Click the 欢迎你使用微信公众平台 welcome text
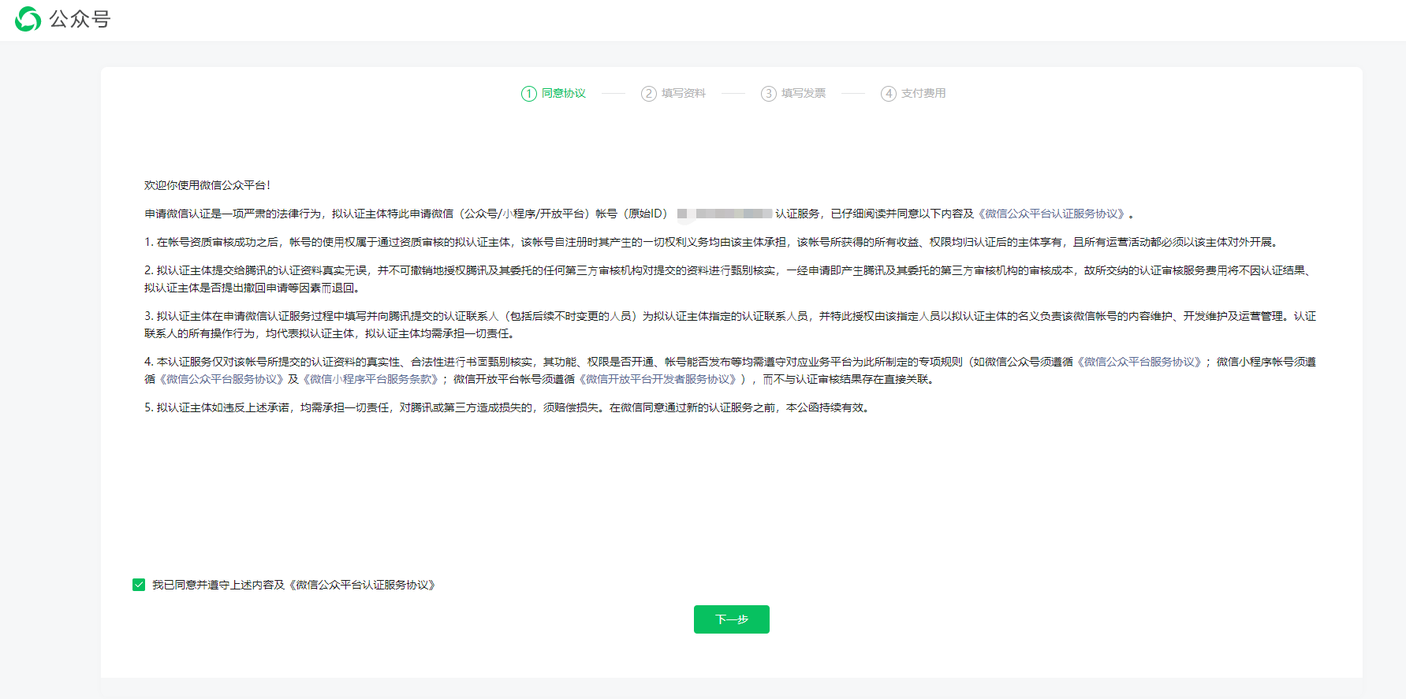1406x699 pixels. [207, 185]
